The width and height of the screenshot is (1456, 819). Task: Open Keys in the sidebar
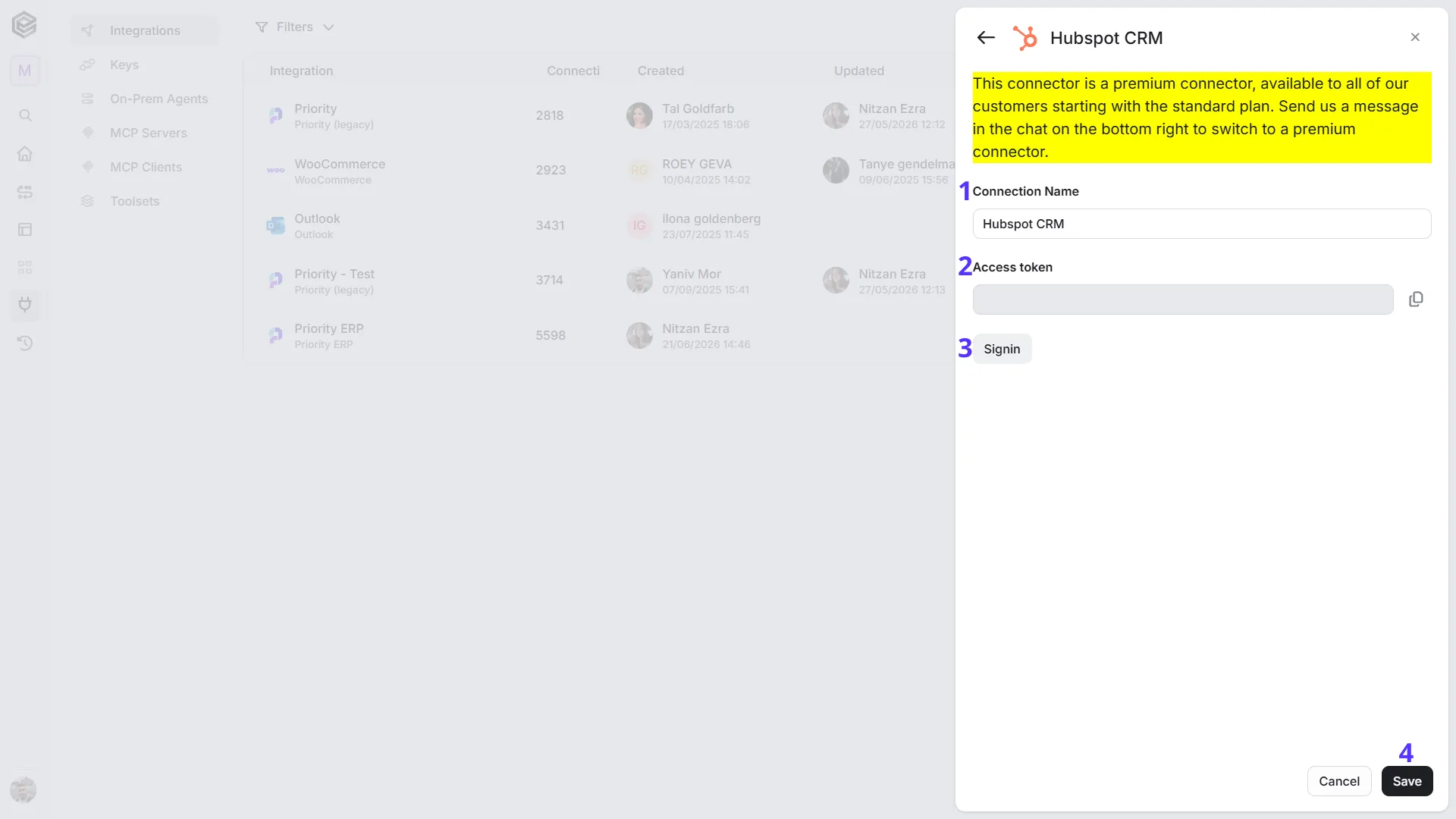(144, 64)
